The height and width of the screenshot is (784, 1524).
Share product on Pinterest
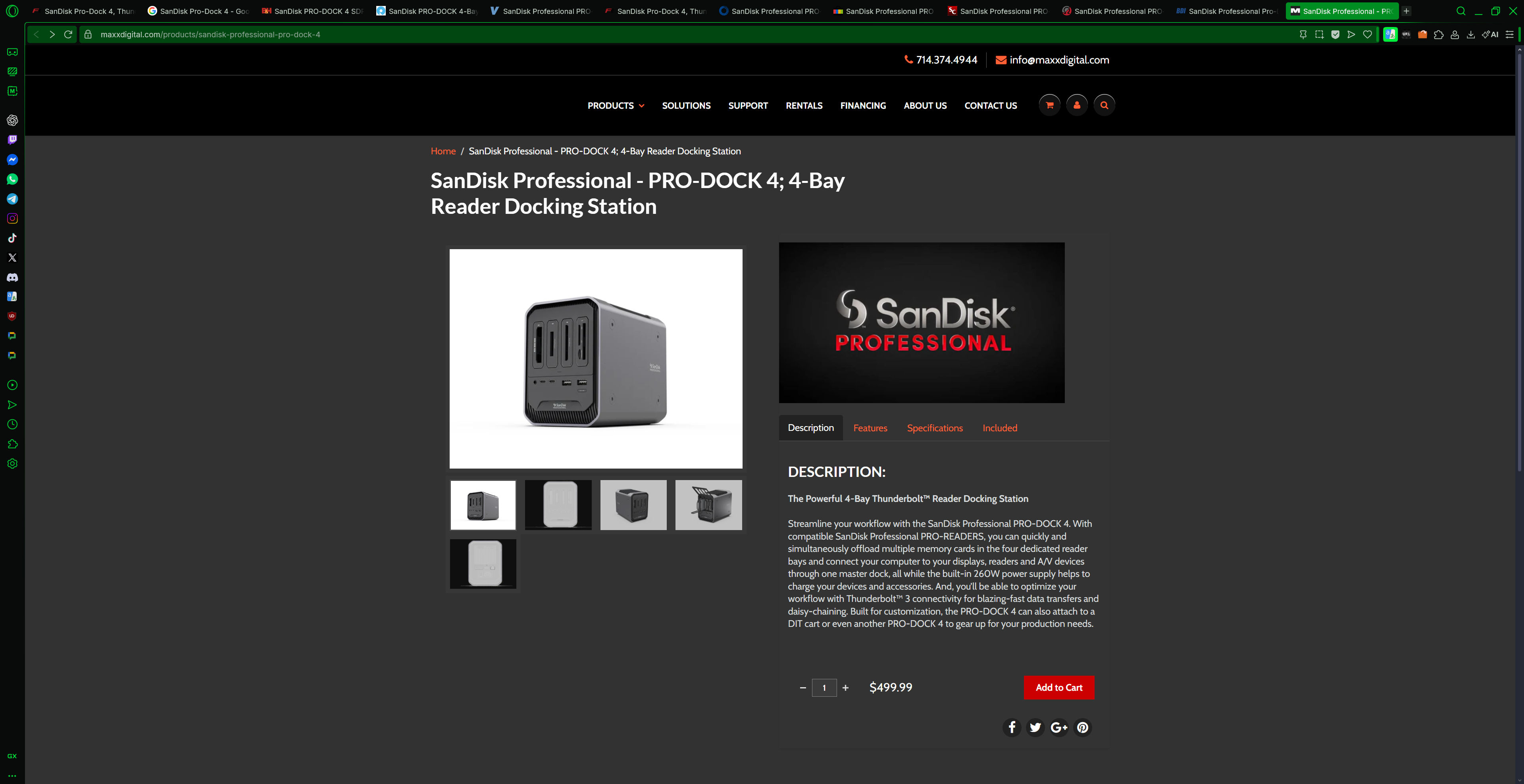pyautogui.click(x=1083, y=727)
